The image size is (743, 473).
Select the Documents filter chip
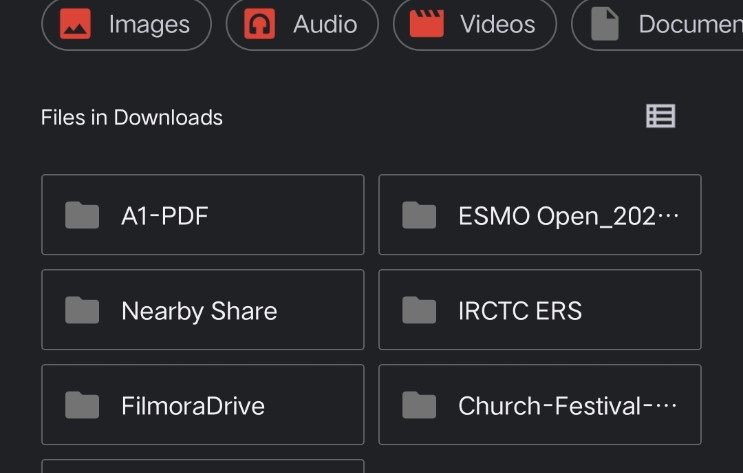pyautogui.click(x=658, y=24)
